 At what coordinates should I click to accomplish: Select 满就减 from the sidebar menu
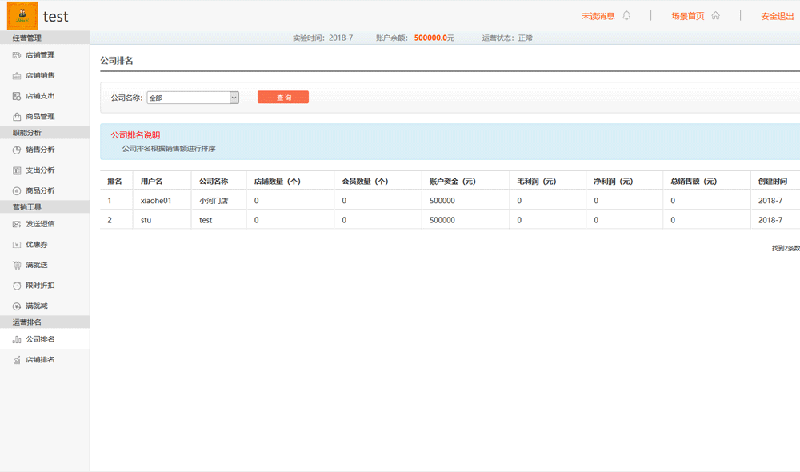click(x=38, y=305)
